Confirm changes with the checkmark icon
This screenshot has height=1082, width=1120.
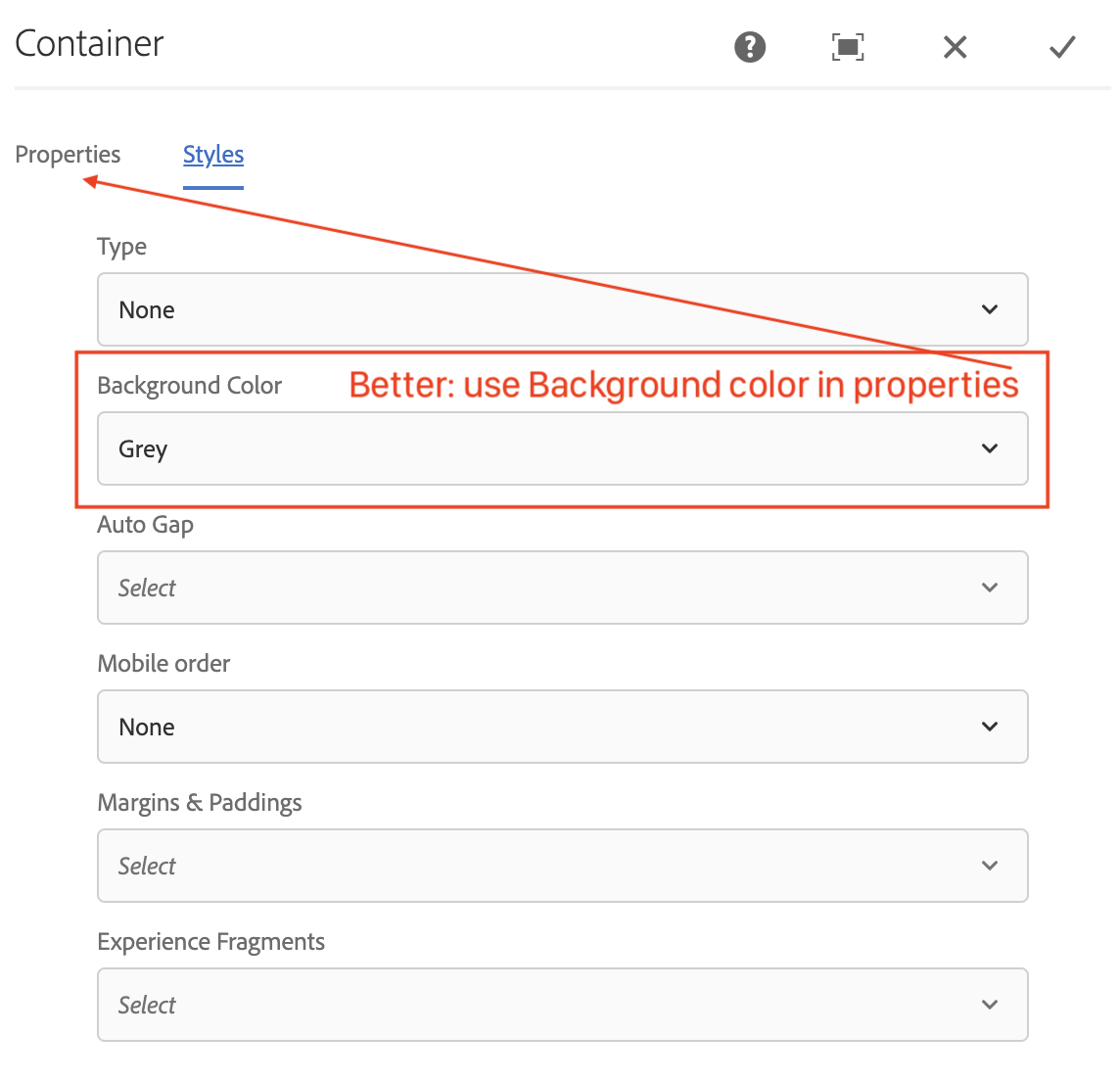click(1061, 47)
